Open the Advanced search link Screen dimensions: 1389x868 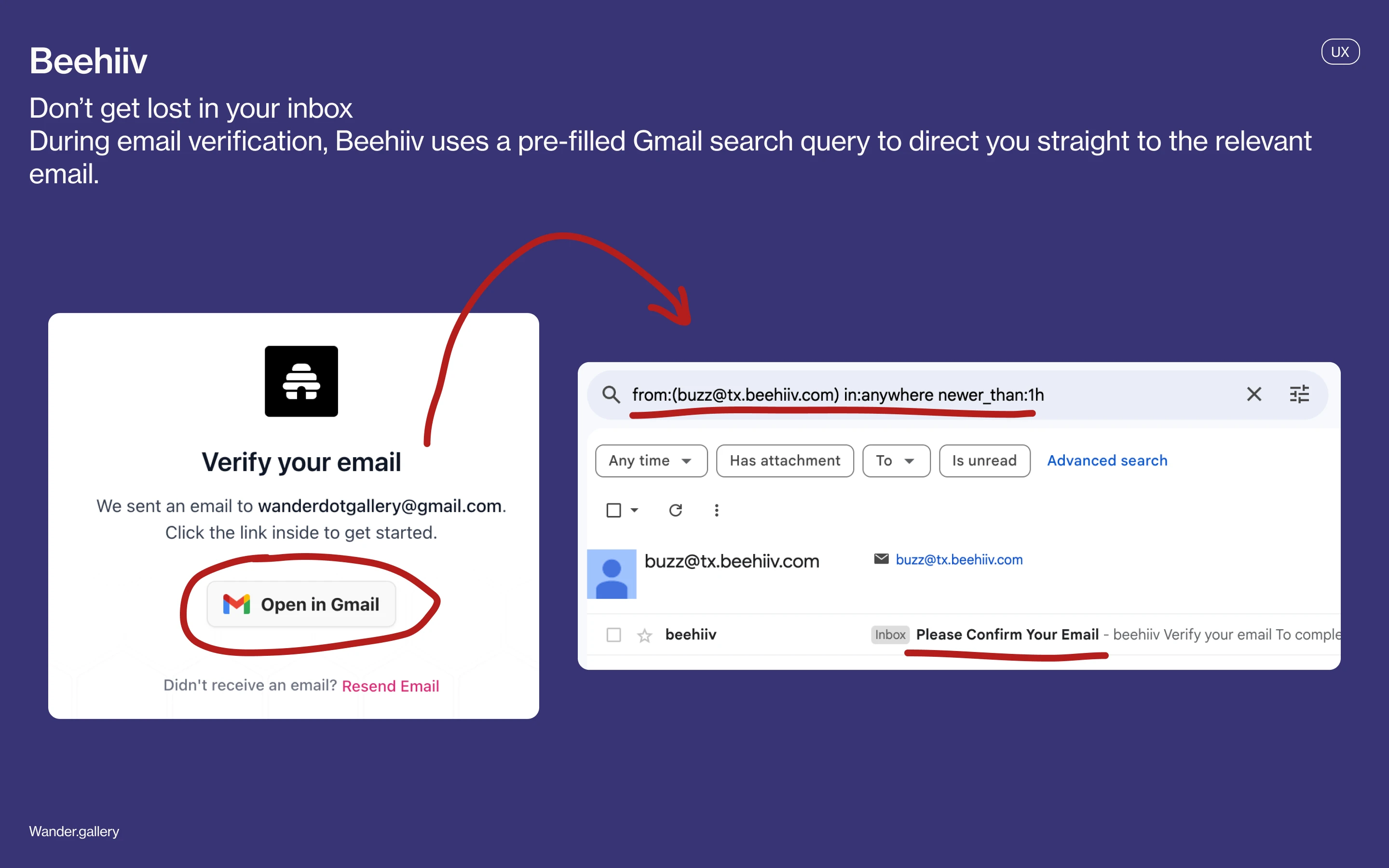pos(1106,461)
